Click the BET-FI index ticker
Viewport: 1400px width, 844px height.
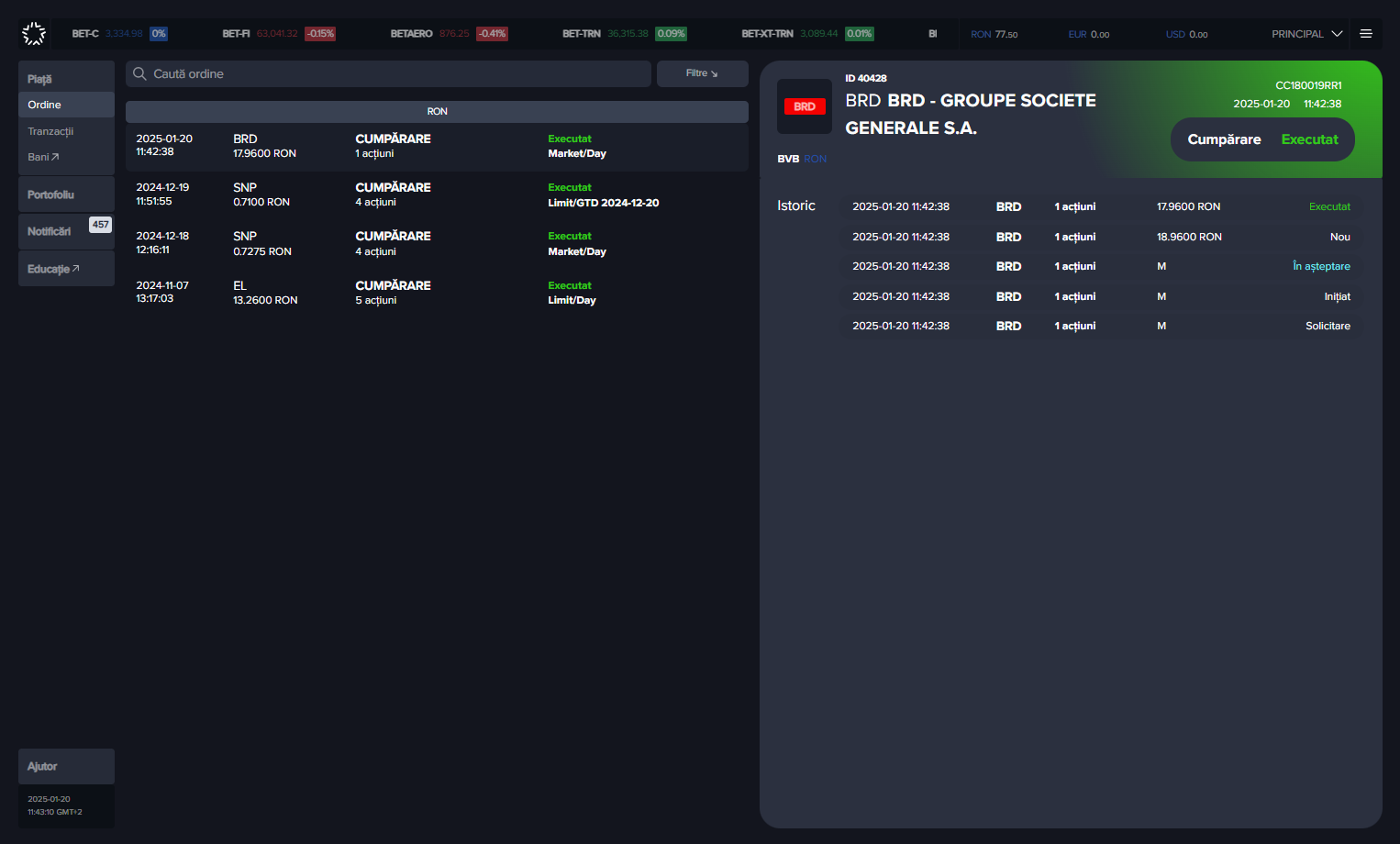(279, 34)
